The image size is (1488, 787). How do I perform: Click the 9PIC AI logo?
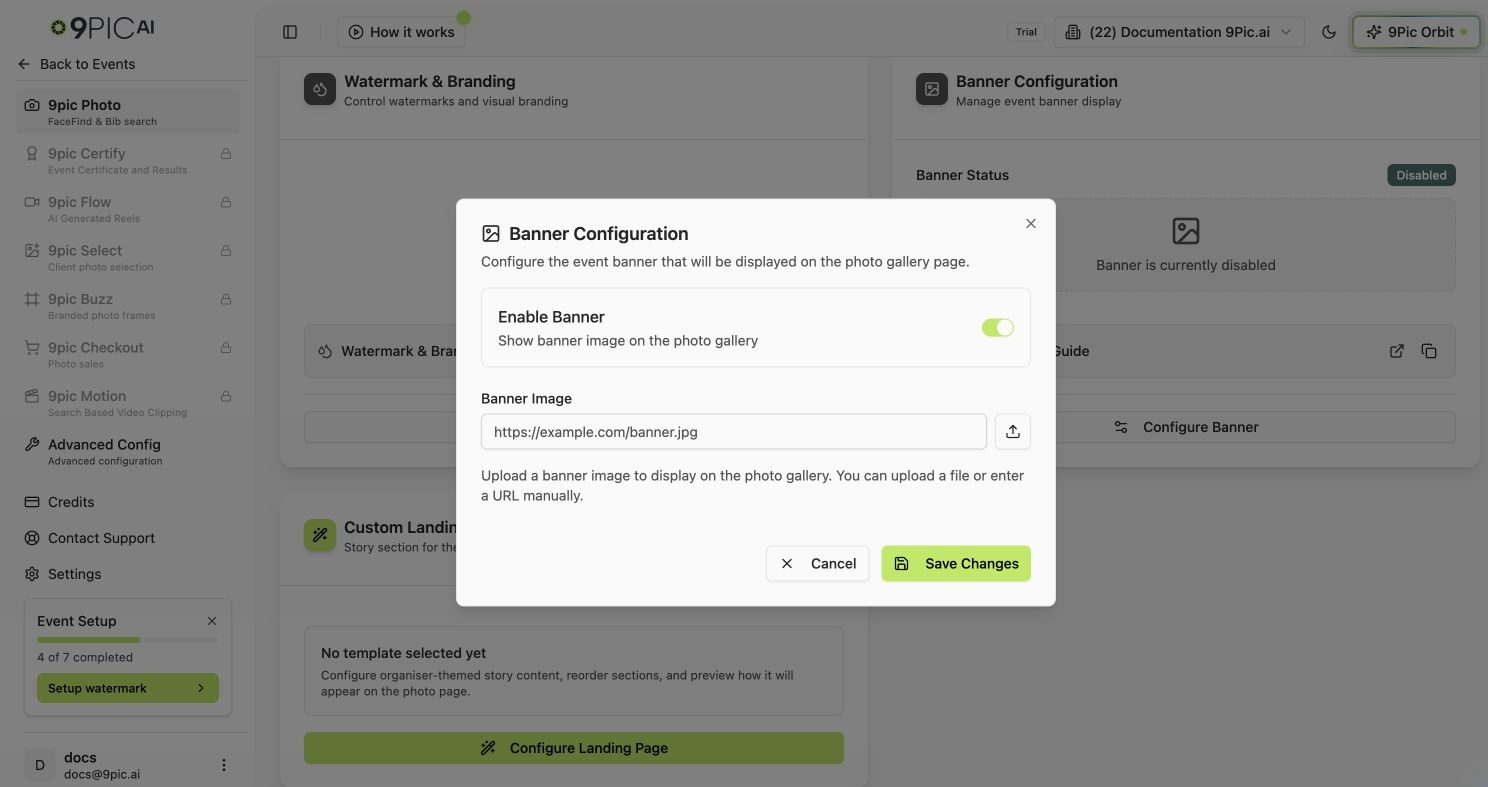tap(103, 28)
